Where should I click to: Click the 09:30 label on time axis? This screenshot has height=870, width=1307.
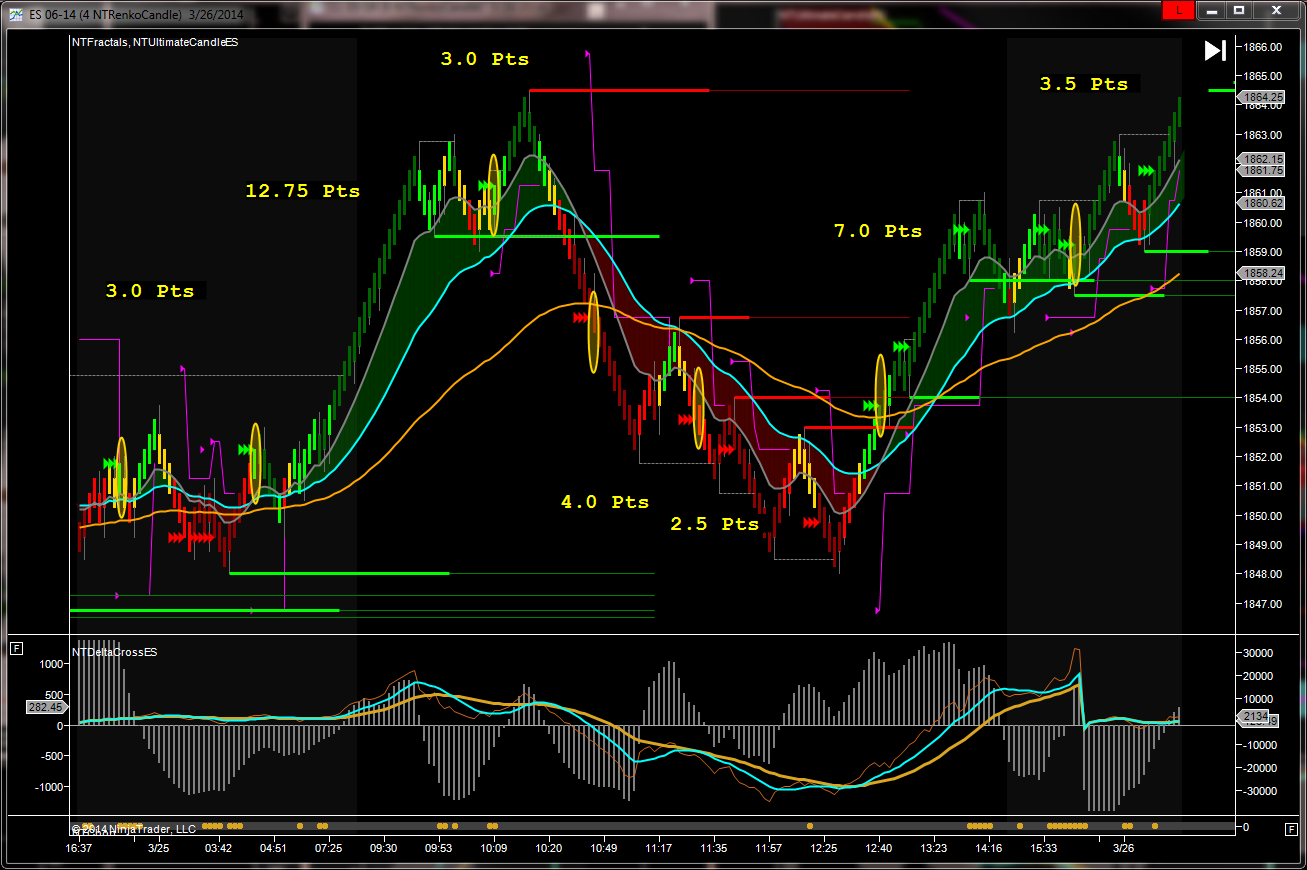click(x=383, y=848)
